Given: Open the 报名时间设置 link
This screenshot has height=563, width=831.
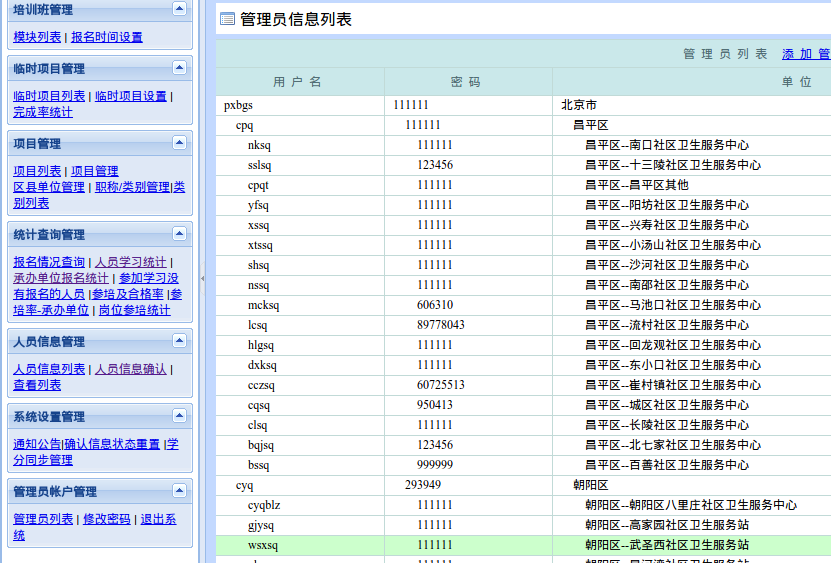Looking at the screenshot, I should (x=107, y=37).
